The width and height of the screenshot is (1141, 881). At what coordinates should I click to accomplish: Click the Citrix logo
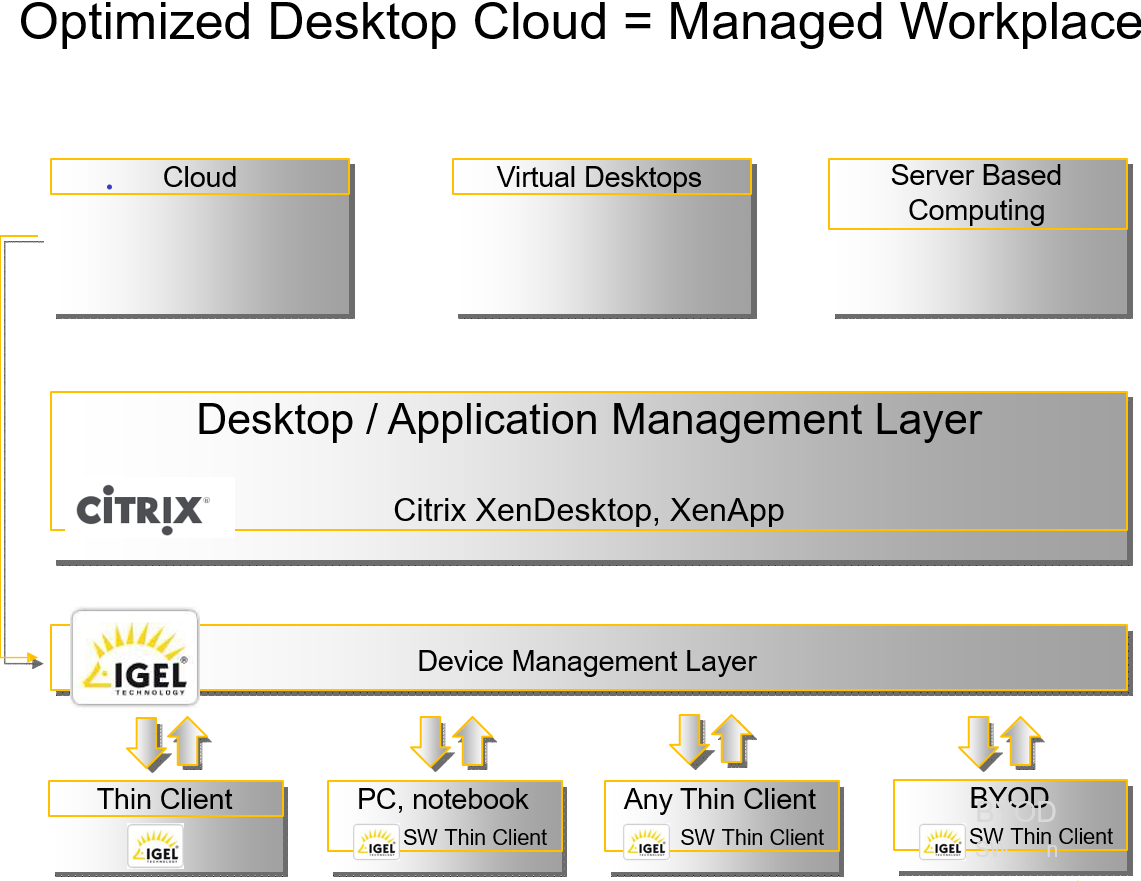click(143, 509)
